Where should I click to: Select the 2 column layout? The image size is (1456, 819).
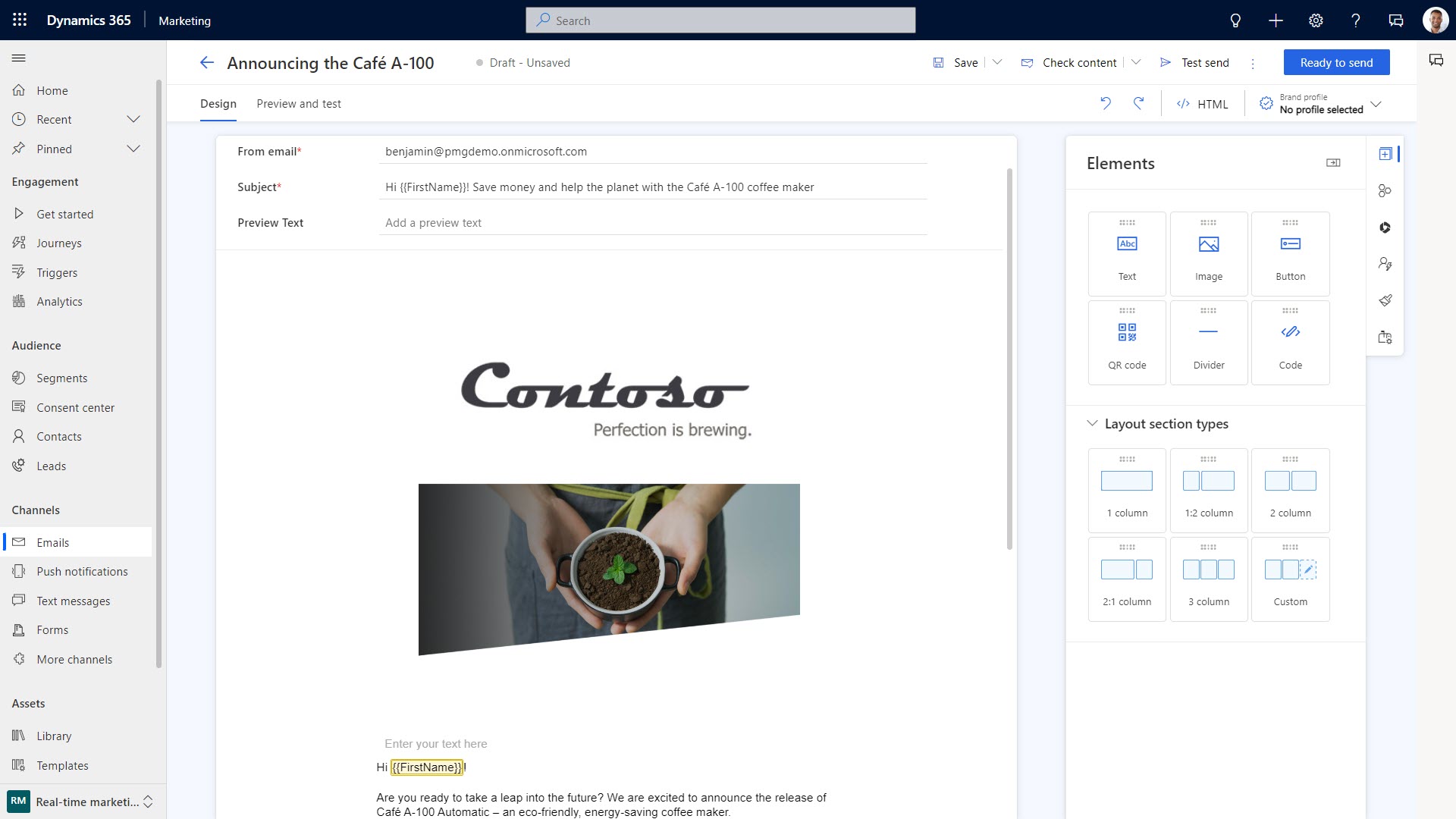(1290, 491)
